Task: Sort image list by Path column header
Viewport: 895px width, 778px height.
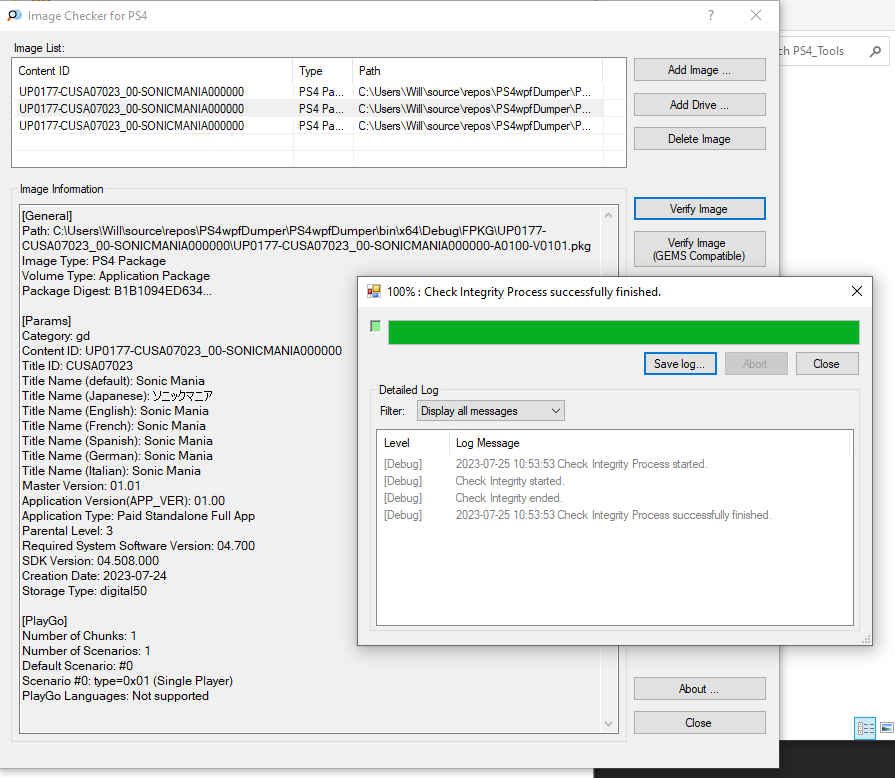Action: [x=478, y=71]
